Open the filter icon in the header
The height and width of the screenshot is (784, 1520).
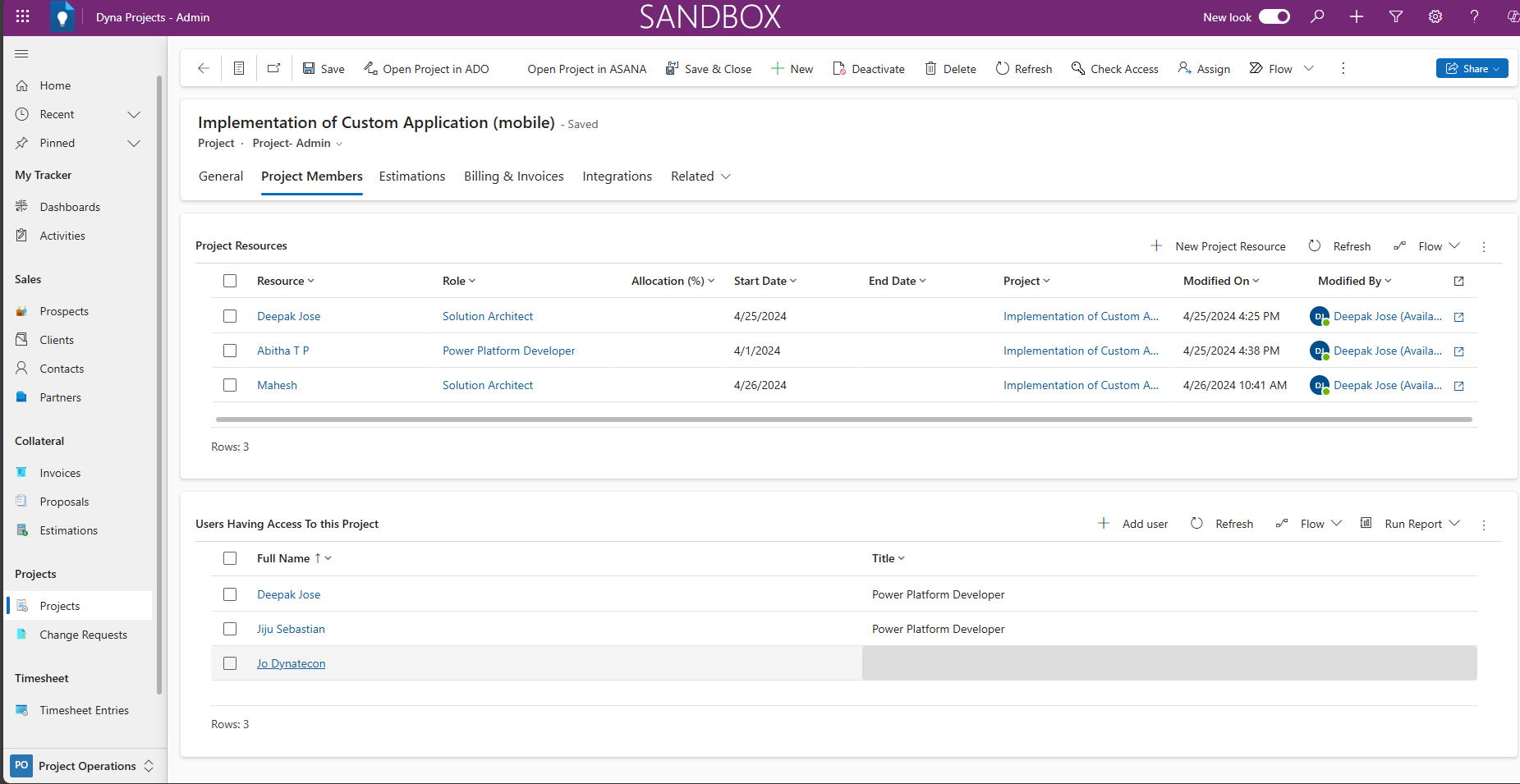1396,16
